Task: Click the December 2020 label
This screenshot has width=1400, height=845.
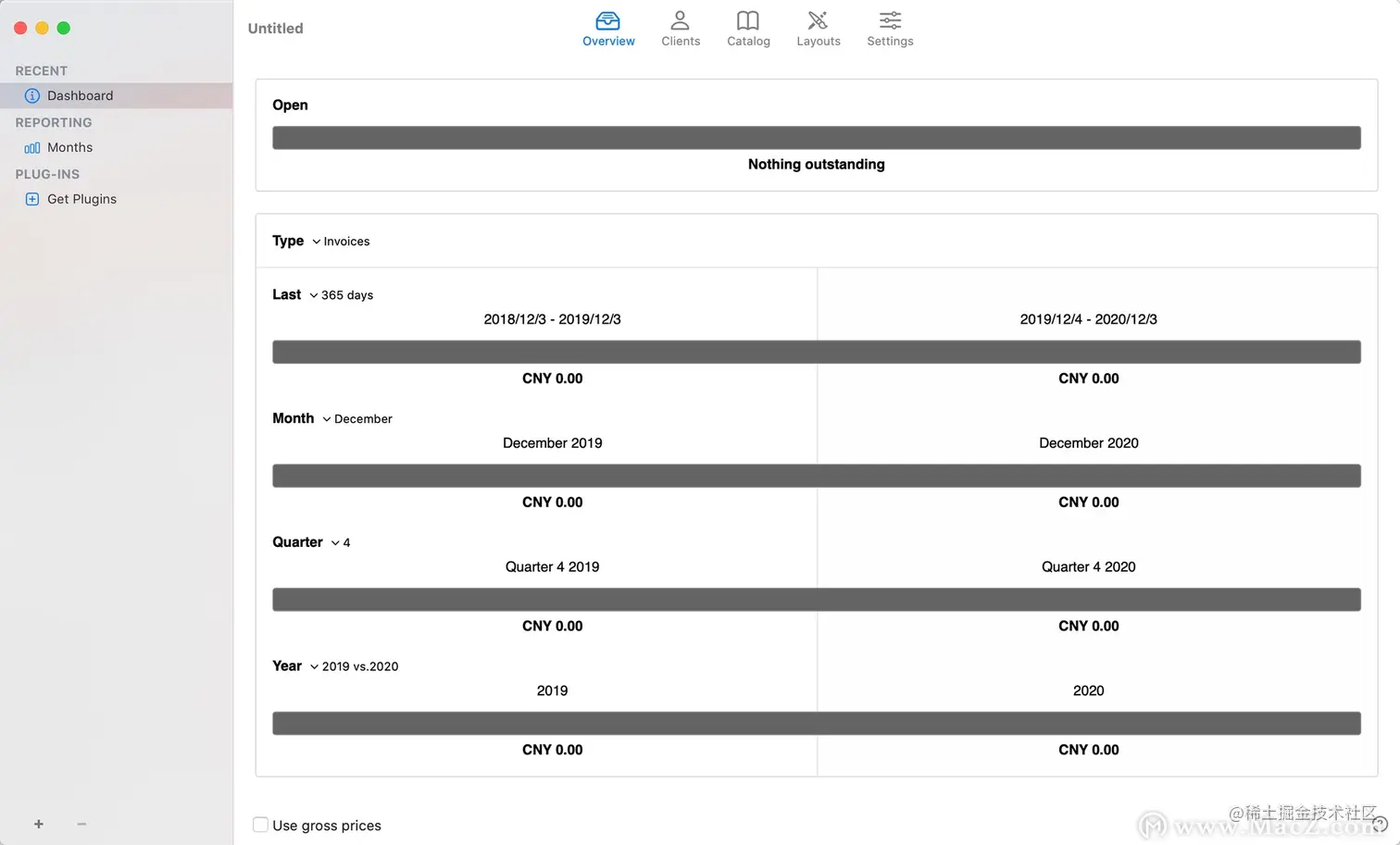Action: (1089, 443)
